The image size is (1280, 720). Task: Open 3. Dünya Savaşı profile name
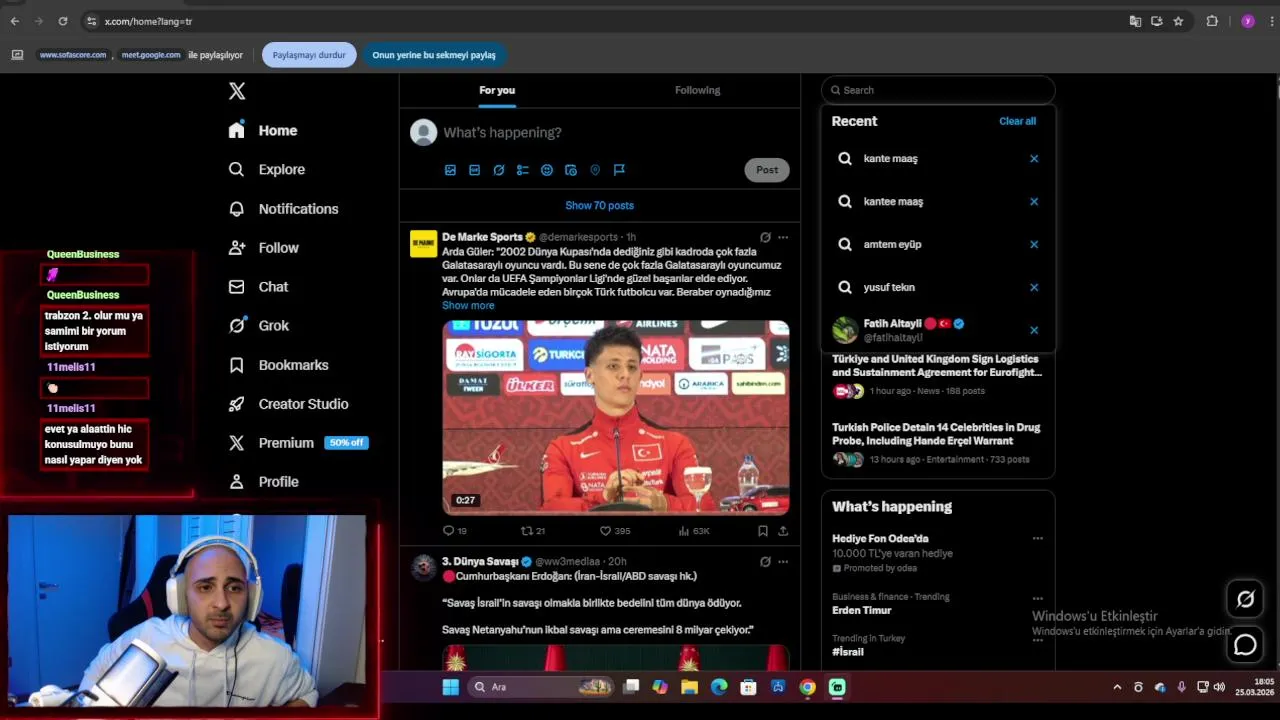[x=480, y=562]
